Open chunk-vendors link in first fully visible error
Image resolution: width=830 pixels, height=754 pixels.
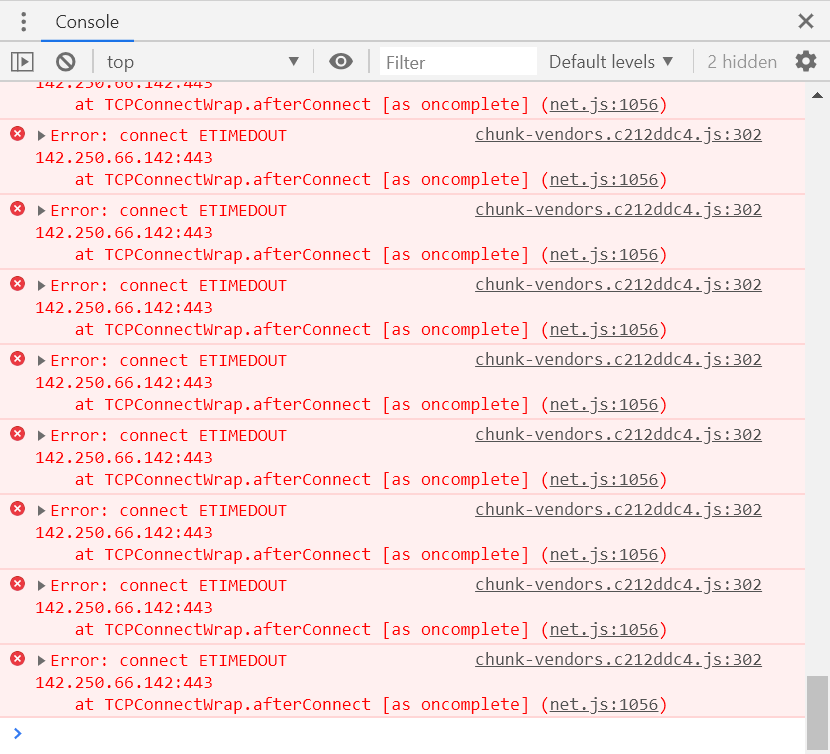[618, 134]
